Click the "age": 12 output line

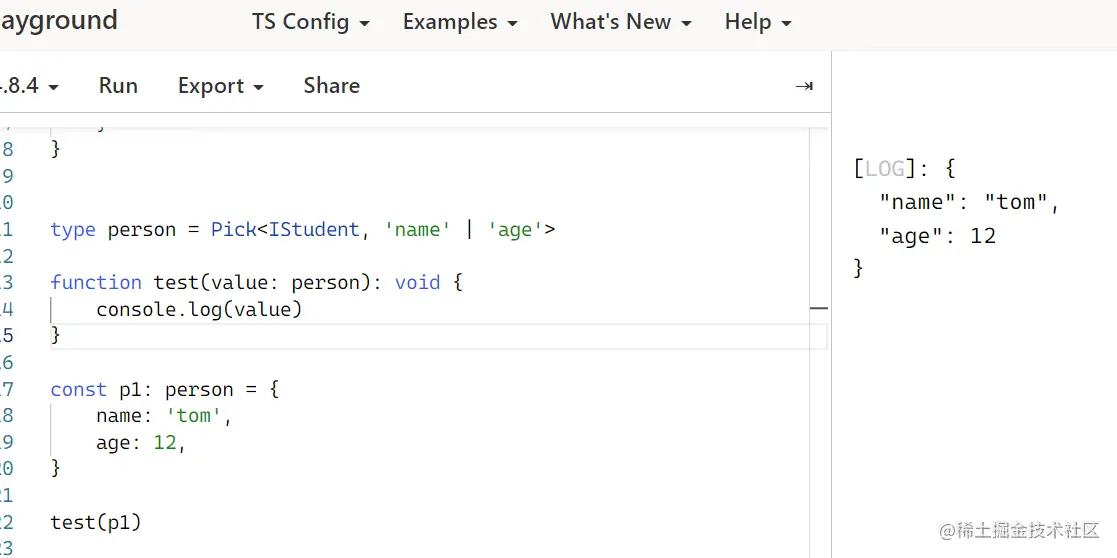point(937,236)
